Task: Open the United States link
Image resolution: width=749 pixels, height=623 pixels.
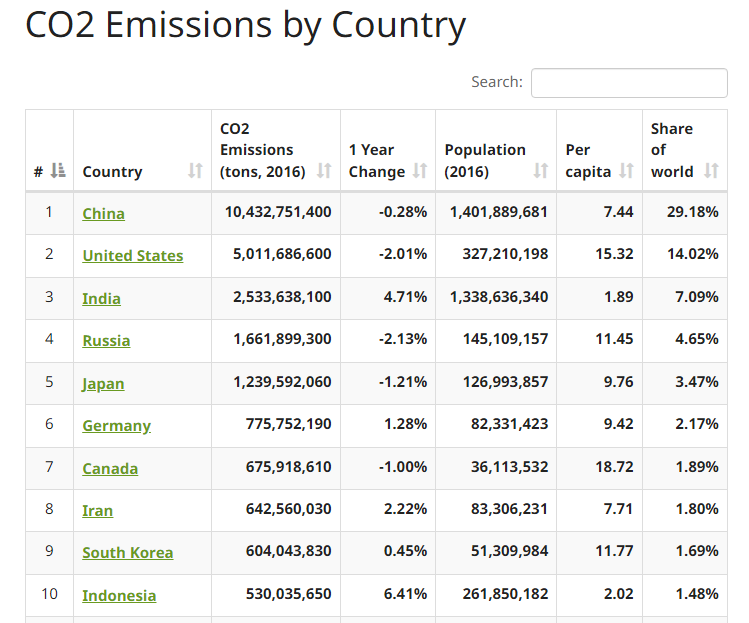Action: click(132, 256)
